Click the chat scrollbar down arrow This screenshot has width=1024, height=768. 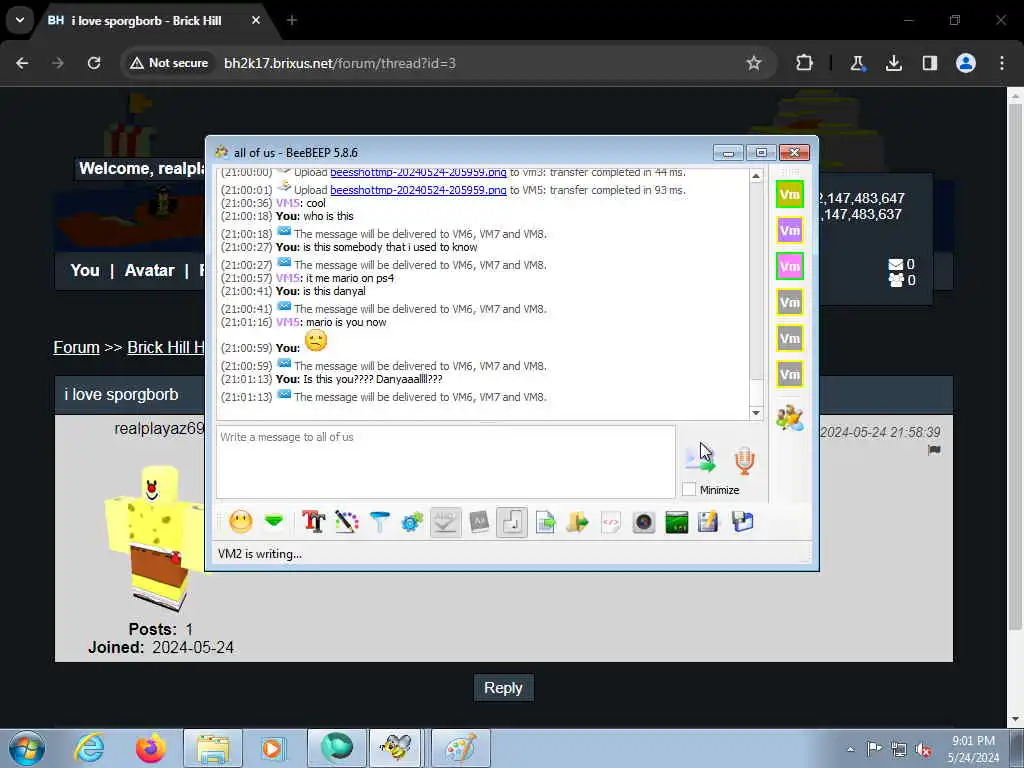click(x=756, y=413)
